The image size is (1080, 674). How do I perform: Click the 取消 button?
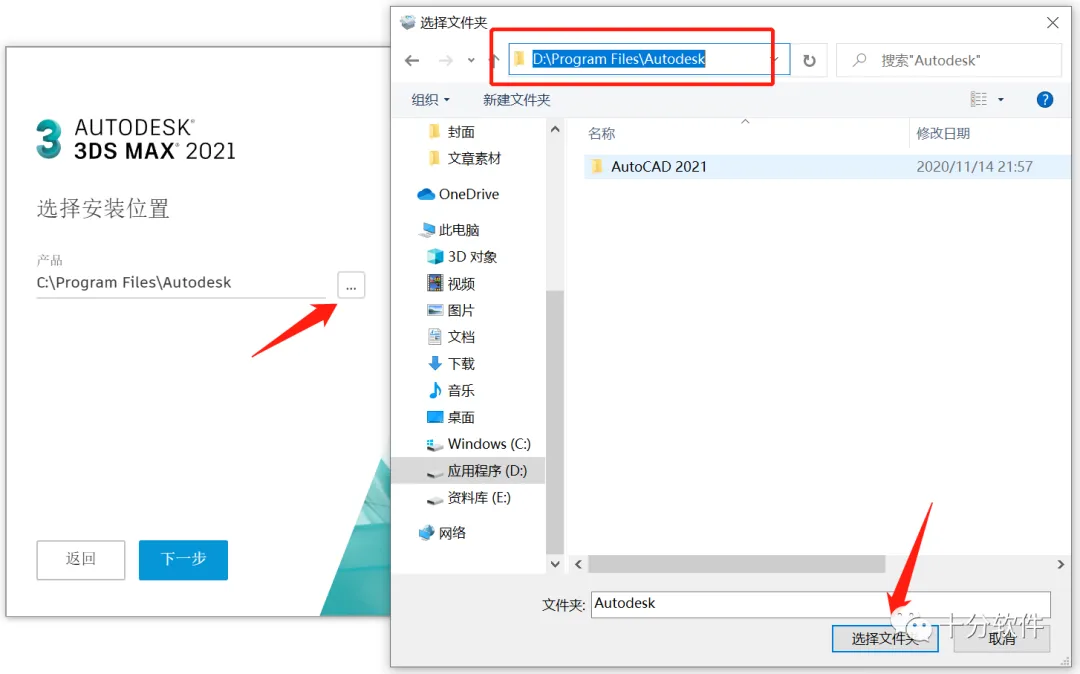tap(1002, 638)
